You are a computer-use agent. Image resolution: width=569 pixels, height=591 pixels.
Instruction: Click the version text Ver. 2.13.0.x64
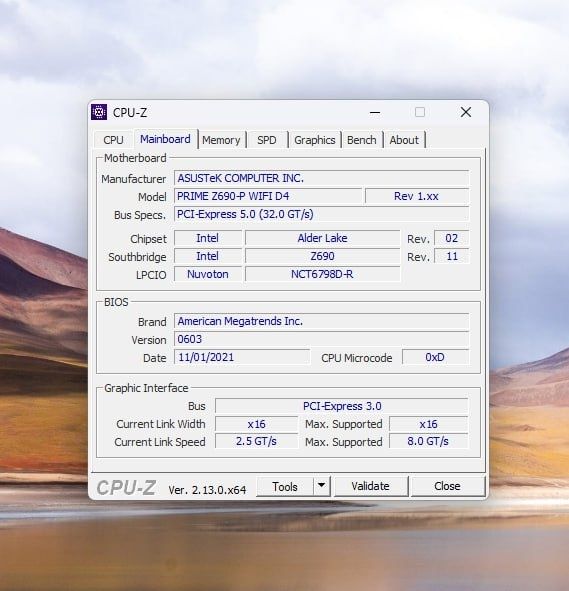[x=207, y=490]
